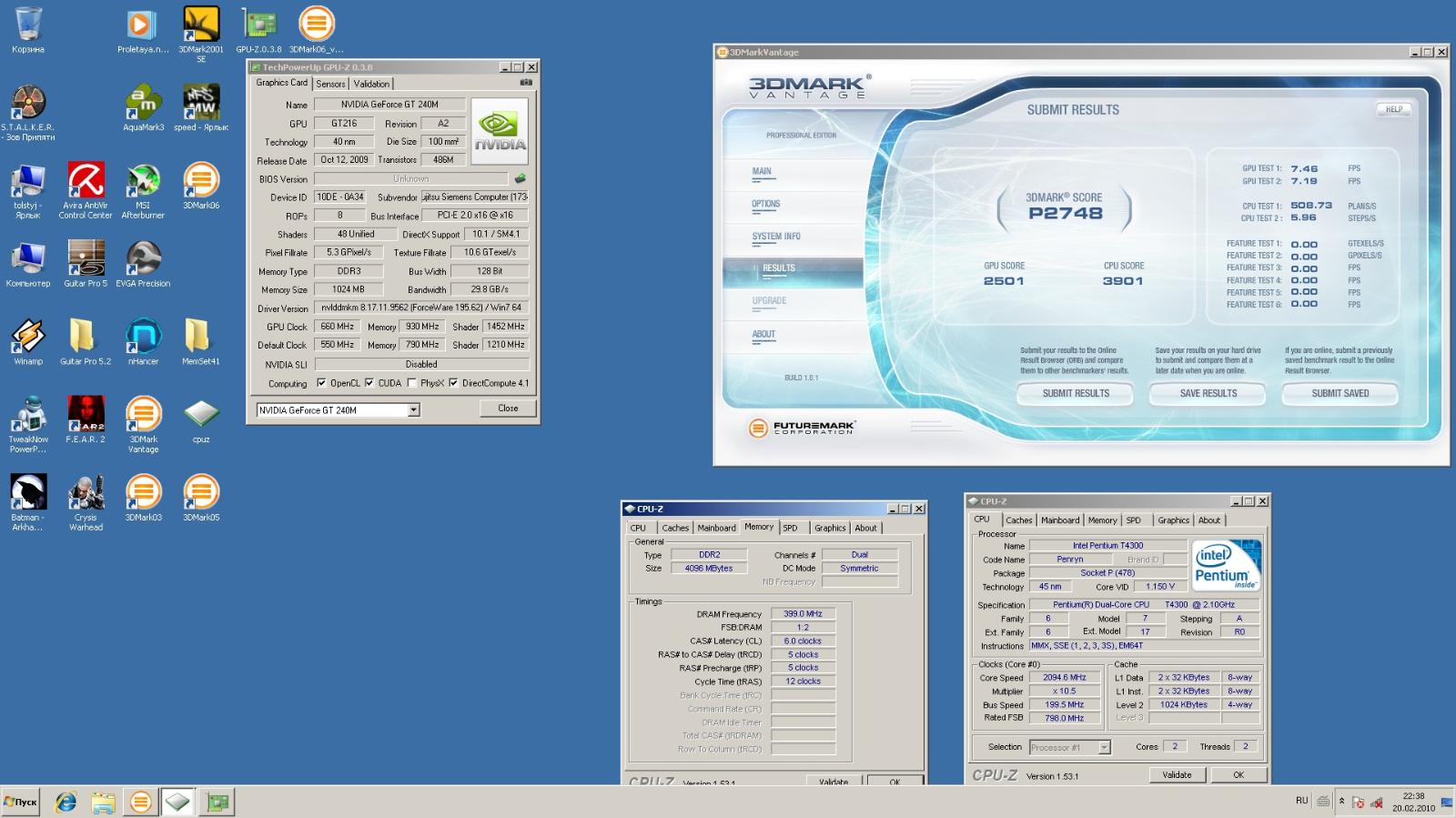The image size is (1456, 818).
Task: Click the Help button in 3DMark Vantage
Action: pyautogui.click(x=1394, y=109)
